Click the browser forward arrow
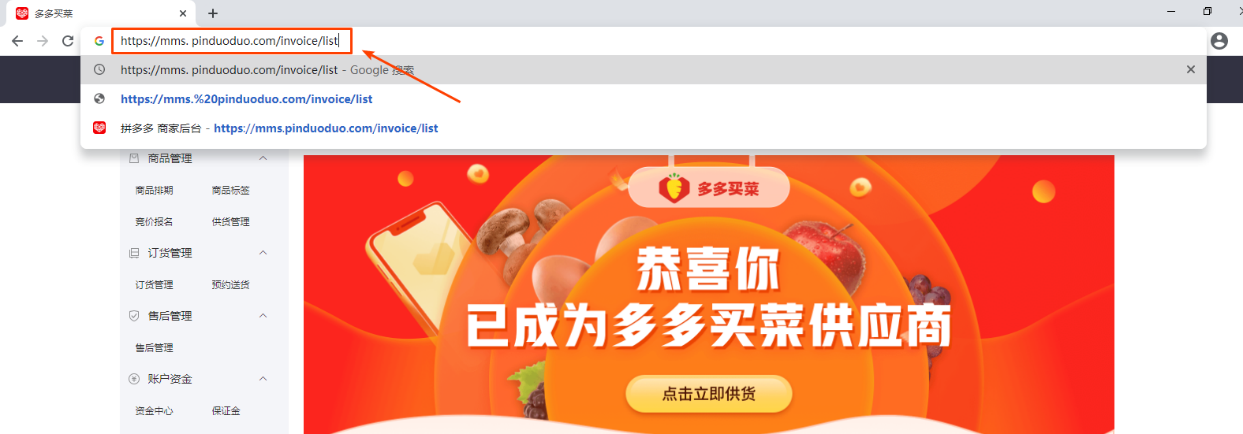1243x434 pixels. coord(43,41)
